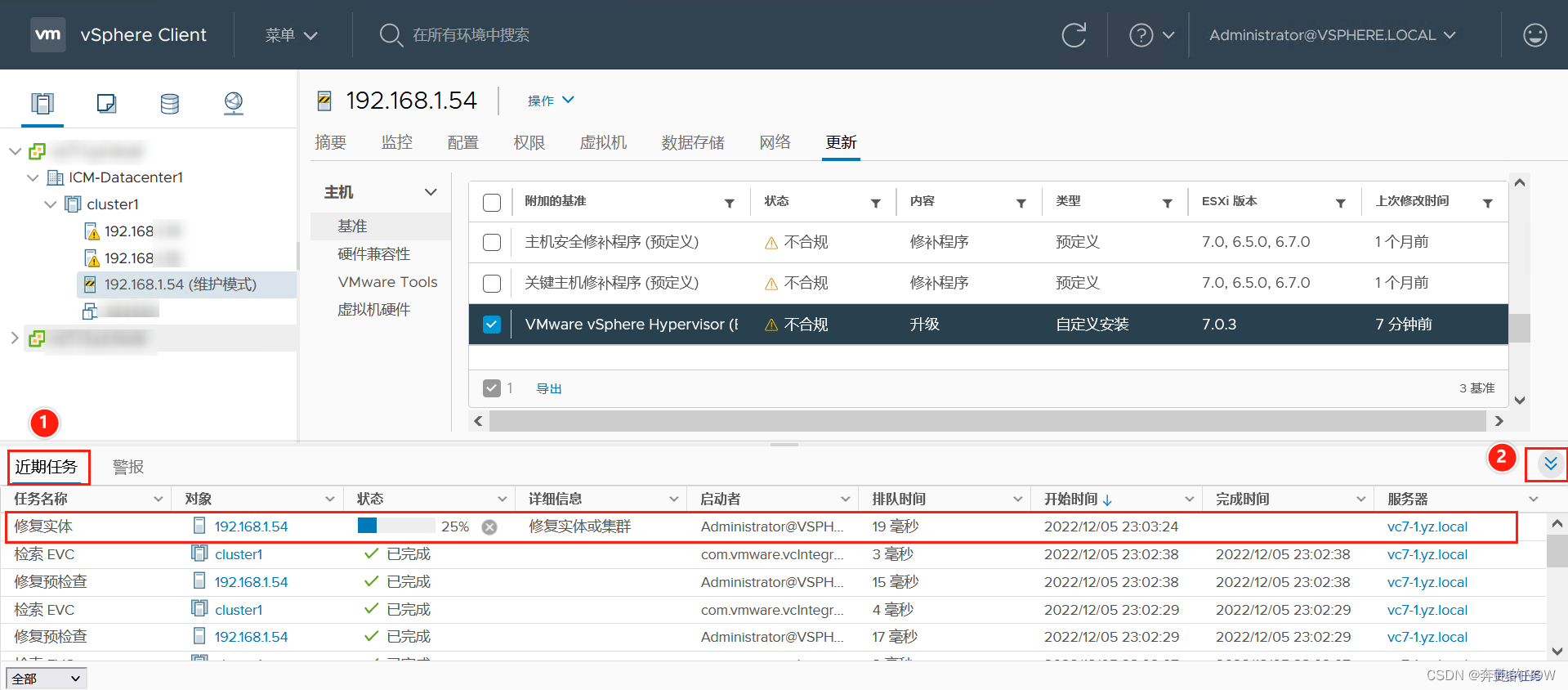The width and height of the screenshot is (1568, 690).
Task: Filter the 状态 column in the baselines table
Action: click(x=875, y=203)
